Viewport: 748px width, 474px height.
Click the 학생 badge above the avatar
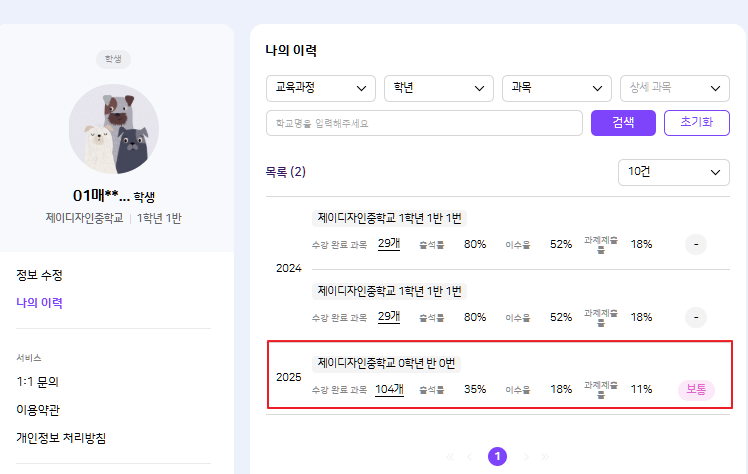click(x=113, y=59)
